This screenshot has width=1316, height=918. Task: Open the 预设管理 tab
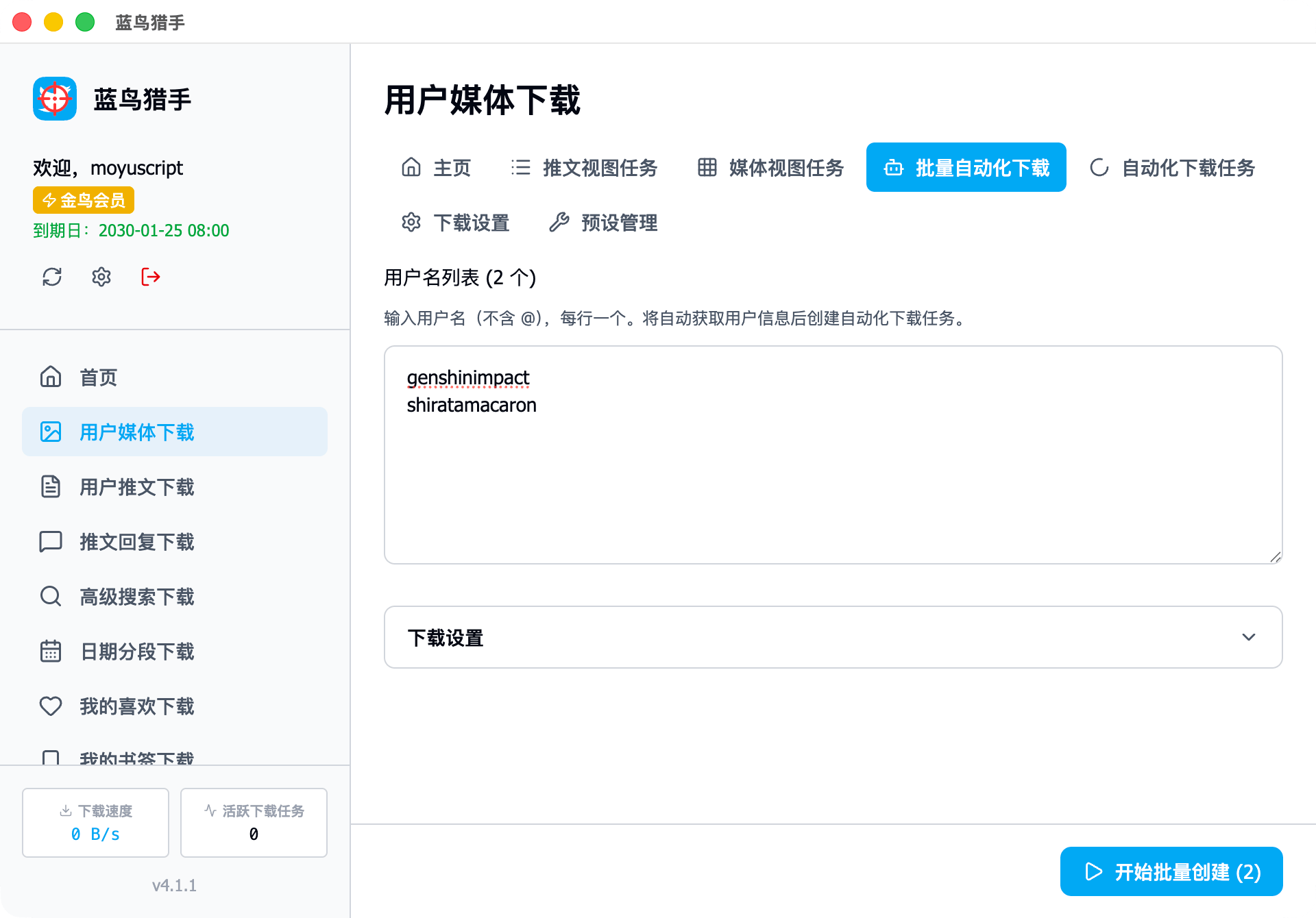coord(603,223)
